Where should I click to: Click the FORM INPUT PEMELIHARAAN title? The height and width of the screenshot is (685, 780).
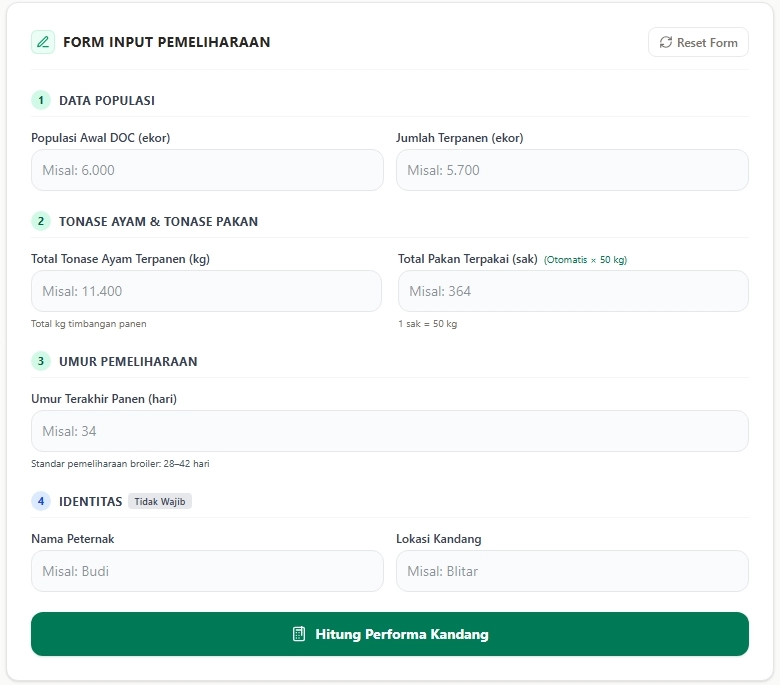[x=167, y=42]
